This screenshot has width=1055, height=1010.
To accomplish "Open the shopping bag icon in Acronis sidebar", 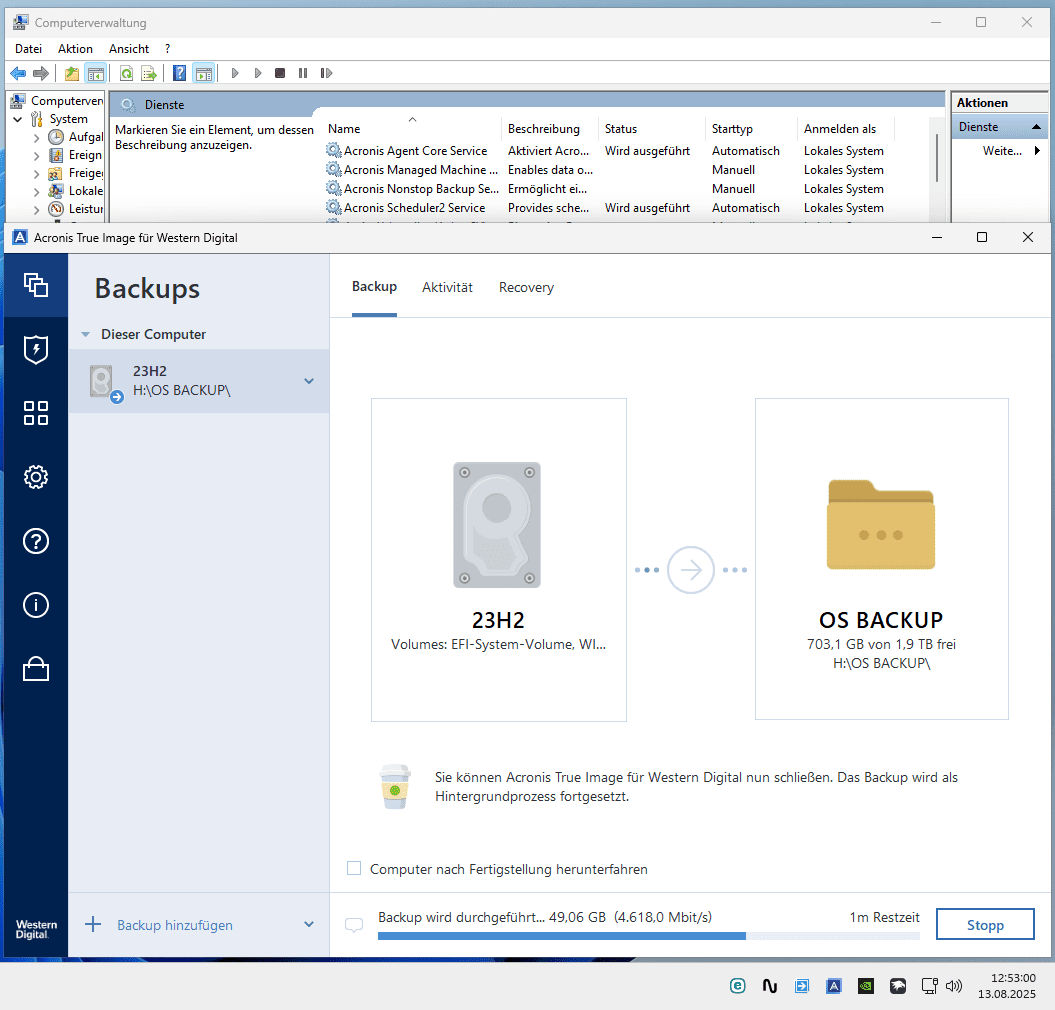I will (36, 669).
